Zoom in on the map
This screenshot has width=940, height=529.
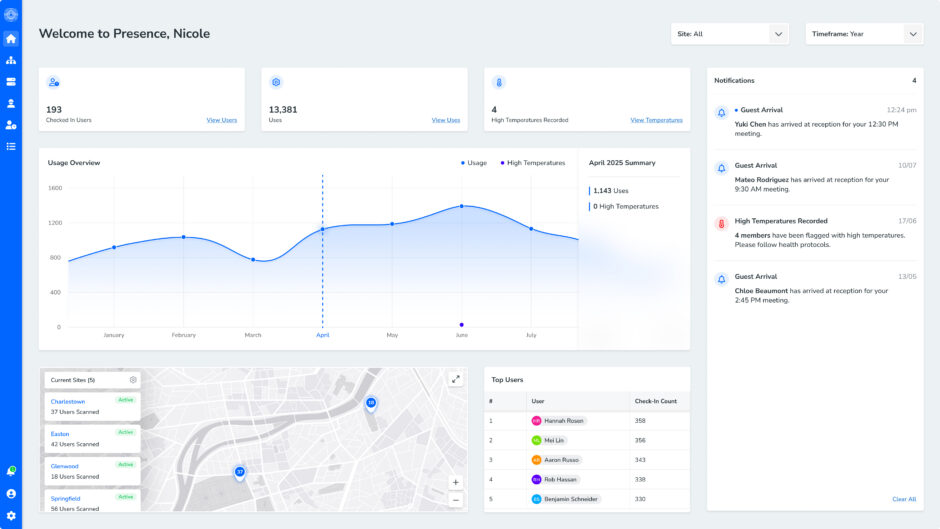click(456, 482)
